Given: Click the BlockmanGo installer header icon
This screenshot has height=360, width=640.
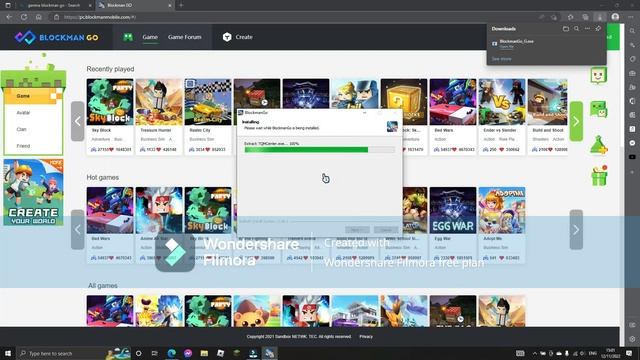Looking at the screenshot, I should click(392, 126).
